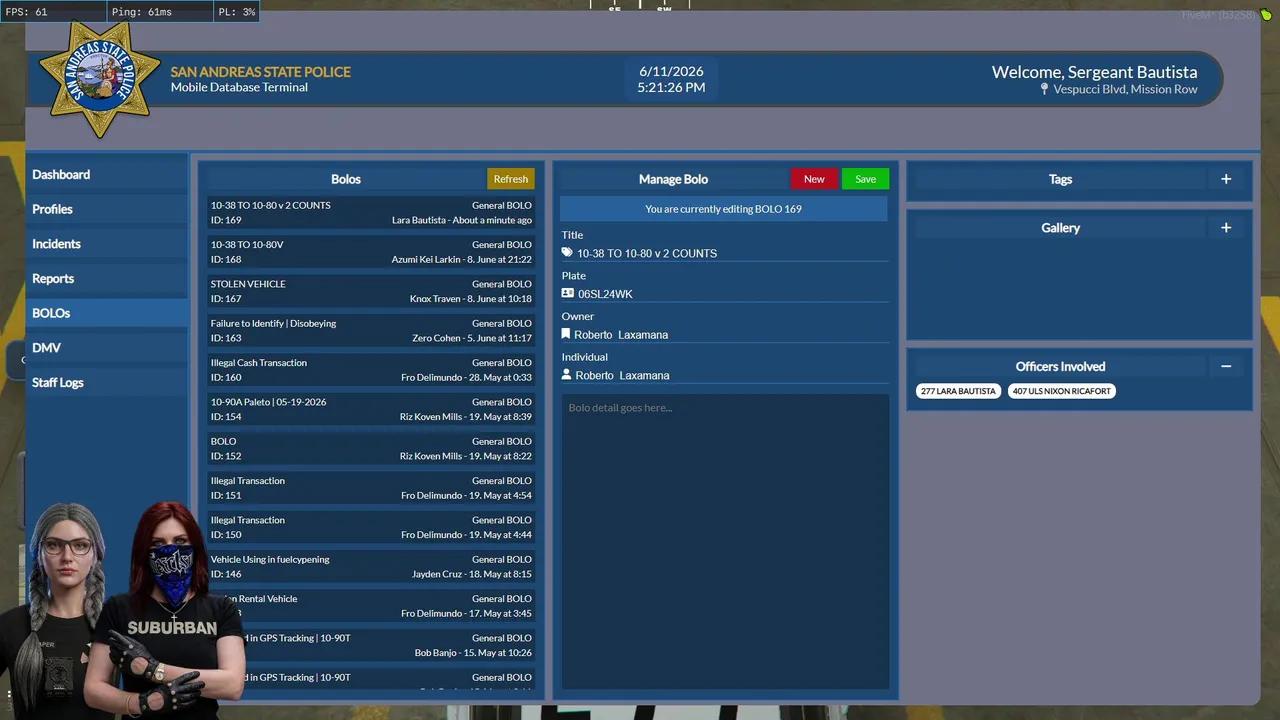Save the current bolo

click(866, 179)
